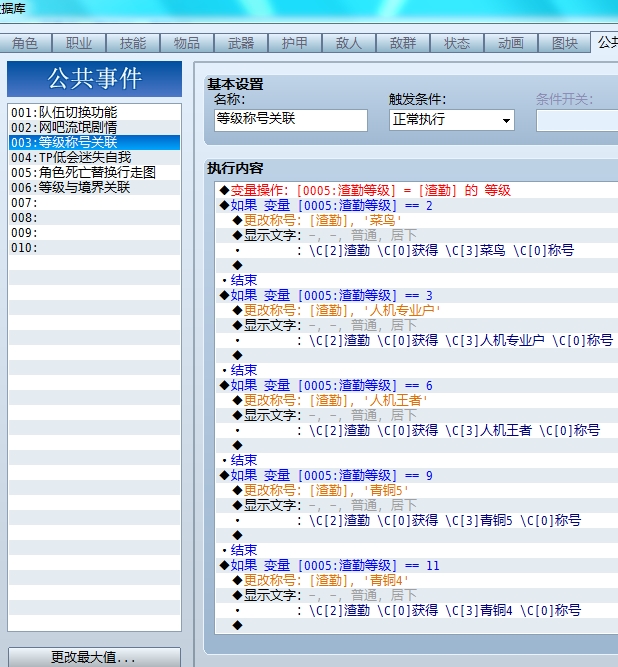Select common event 004:TP低会迷失自我
618x667 pixels.
click(x=94, y=157)
